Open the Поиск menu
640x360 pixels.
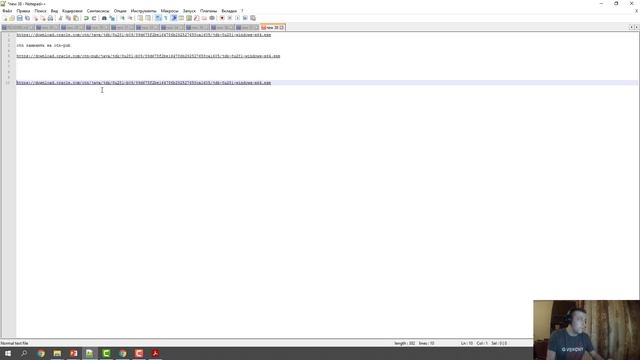point(40,11)
